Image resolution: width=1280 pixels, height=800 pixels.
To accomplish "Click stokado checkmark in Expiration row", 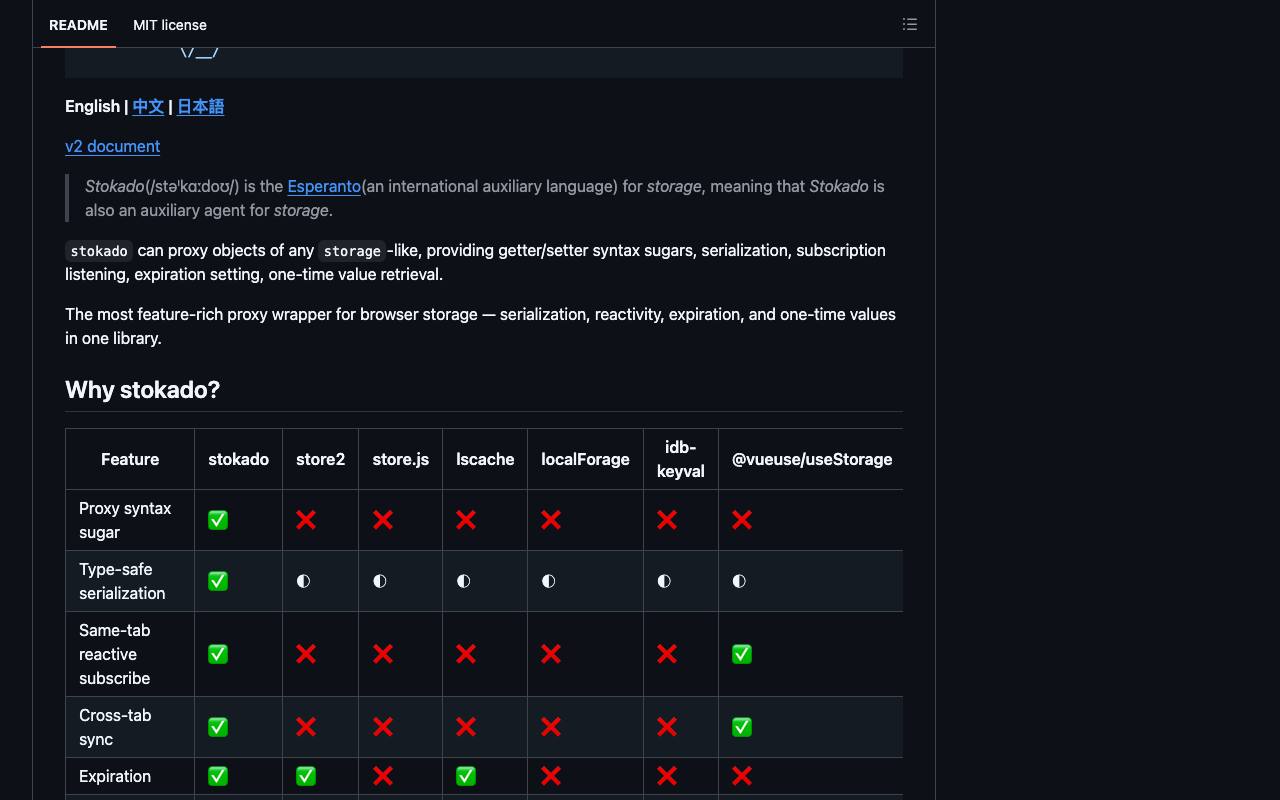I will click(218, 776).
